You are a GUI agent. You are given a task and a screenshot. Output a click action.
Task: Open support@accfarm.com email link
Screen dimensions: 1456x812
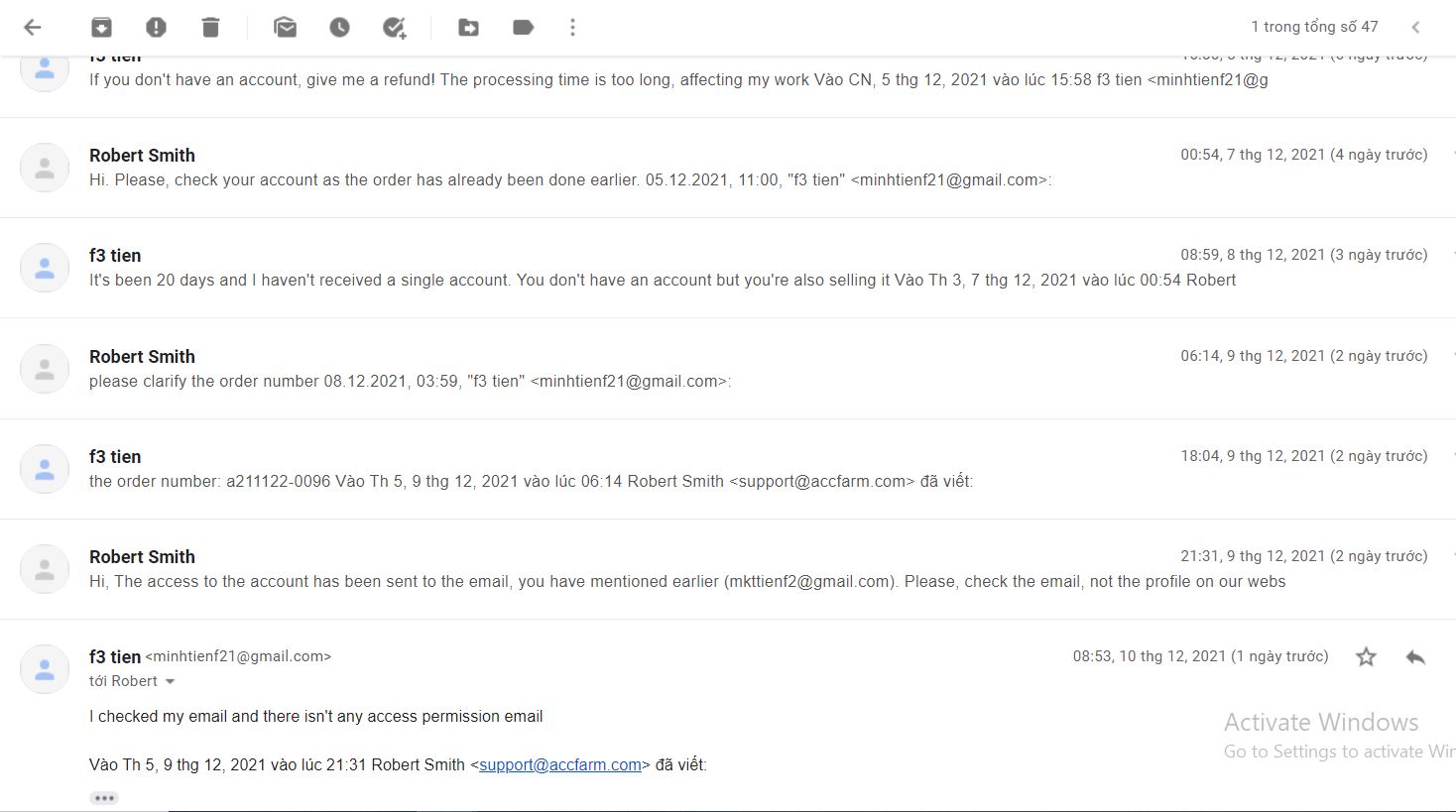(560, 764)
